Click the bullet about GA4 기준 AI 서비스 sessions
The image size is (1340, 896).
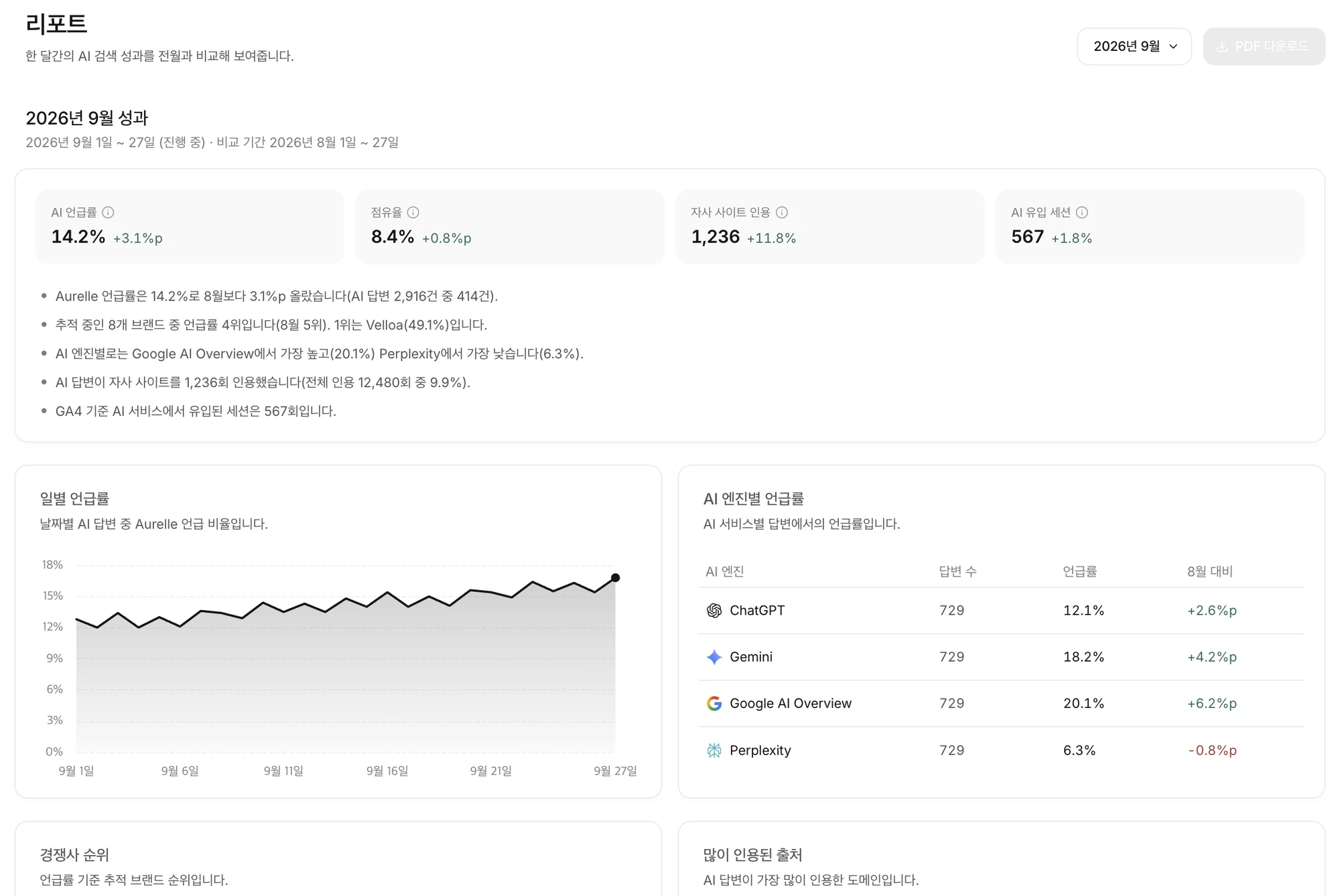[196, 411]
